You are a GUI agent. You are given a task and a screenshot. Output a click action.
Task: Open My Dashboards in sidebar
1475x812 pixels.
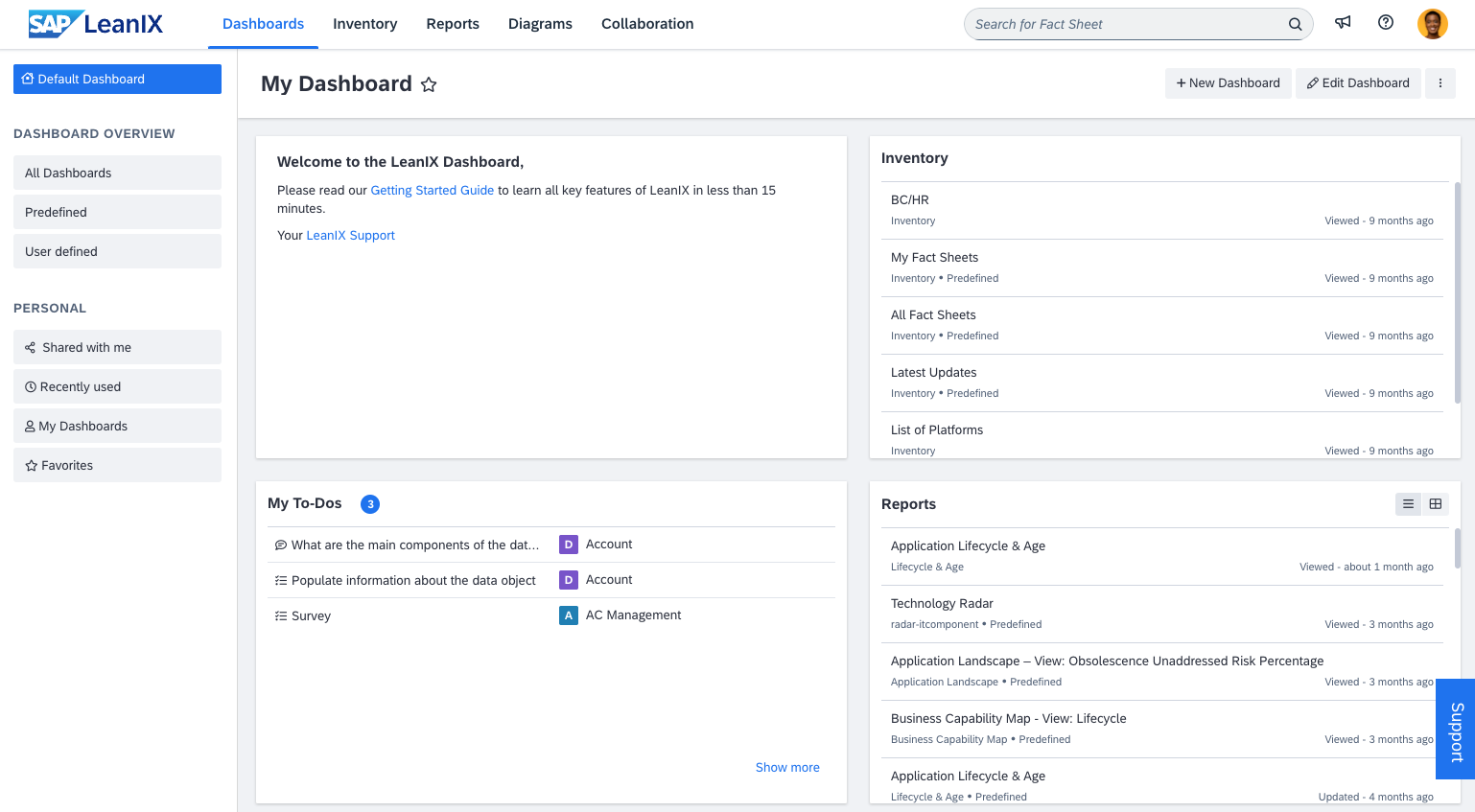[x=117, y=426]
